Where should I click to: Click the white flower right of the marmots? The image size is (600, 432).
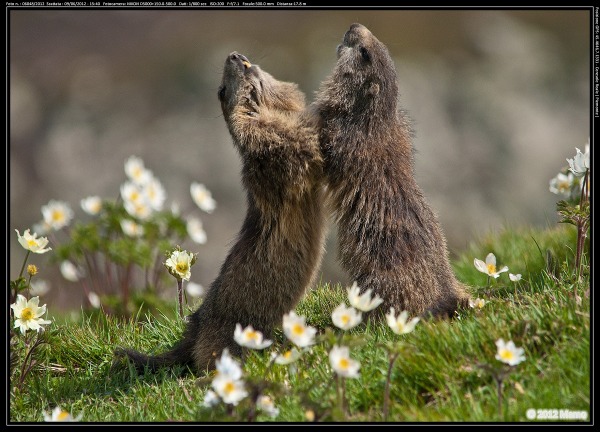click(x=490, y=266)
